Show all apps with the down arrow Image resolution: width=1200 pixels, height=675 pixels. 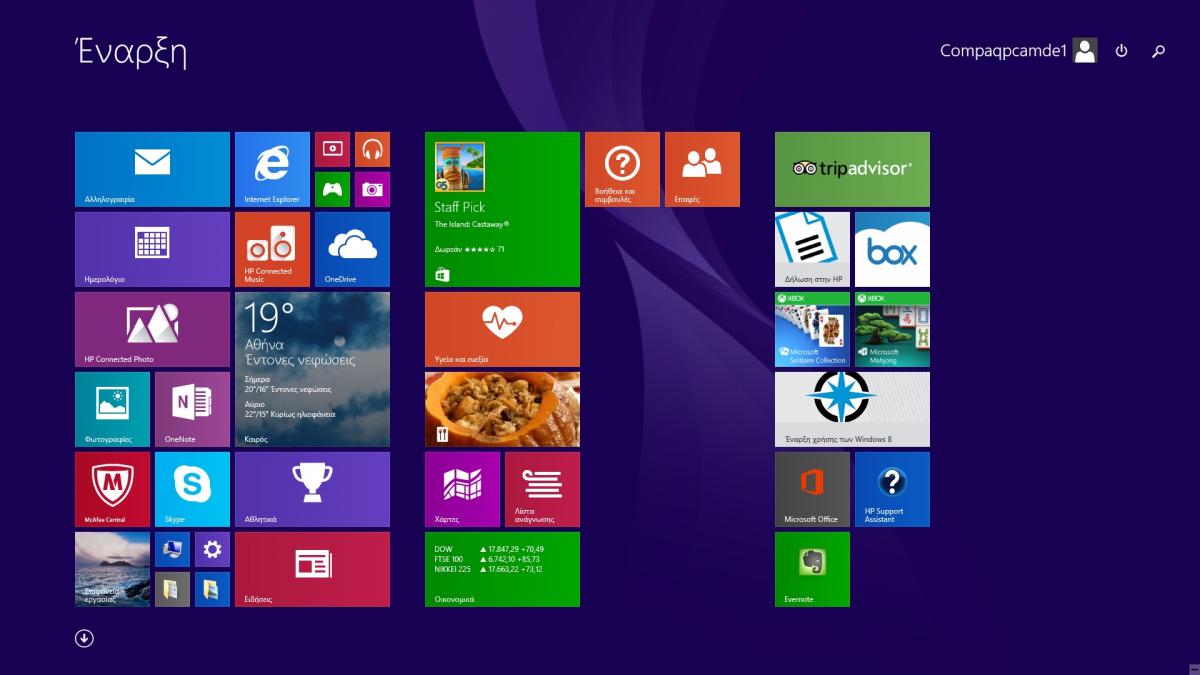84,638
